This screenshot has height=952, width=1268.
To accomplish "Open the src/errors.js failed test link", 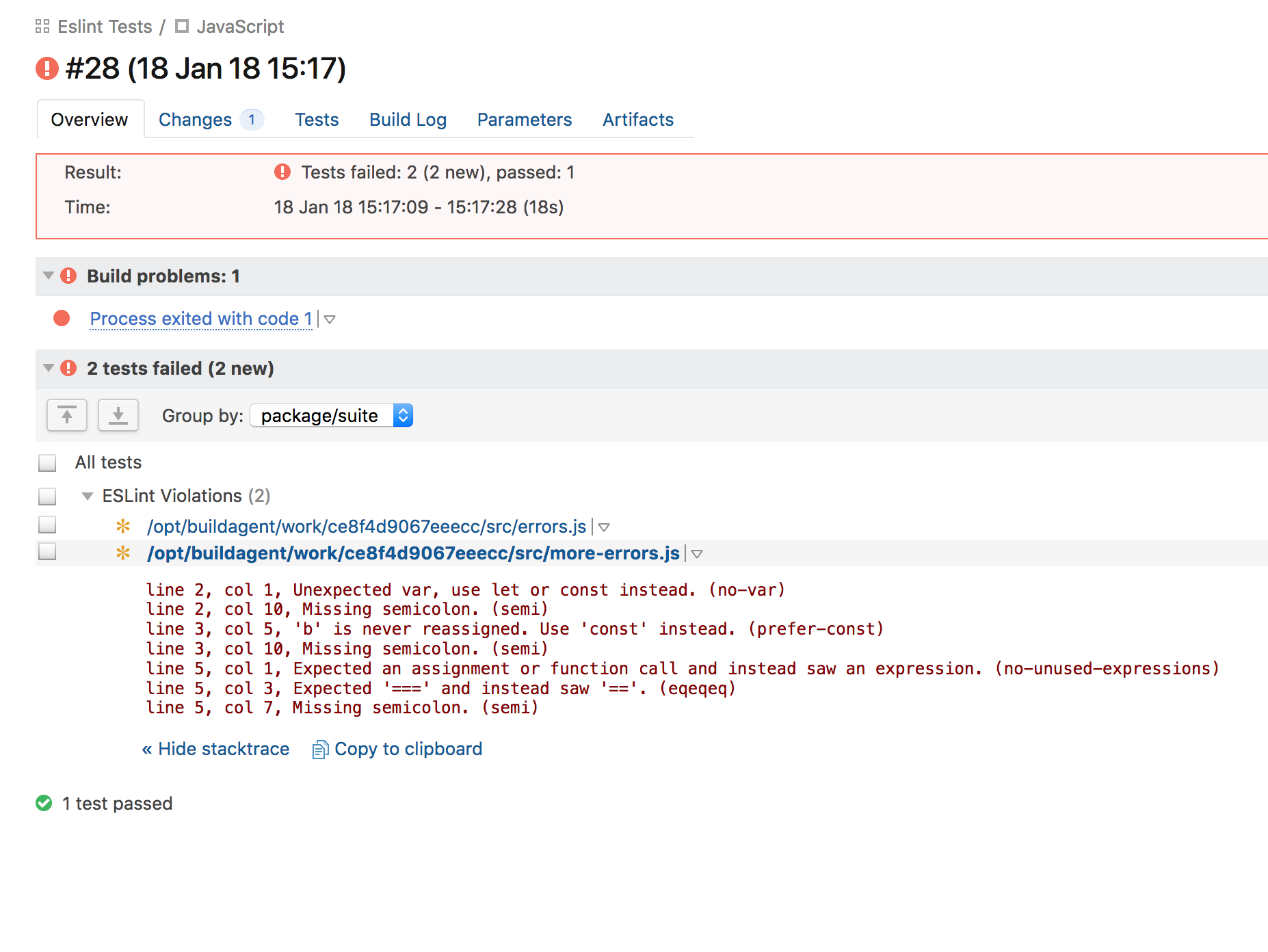I will (367, 527).
